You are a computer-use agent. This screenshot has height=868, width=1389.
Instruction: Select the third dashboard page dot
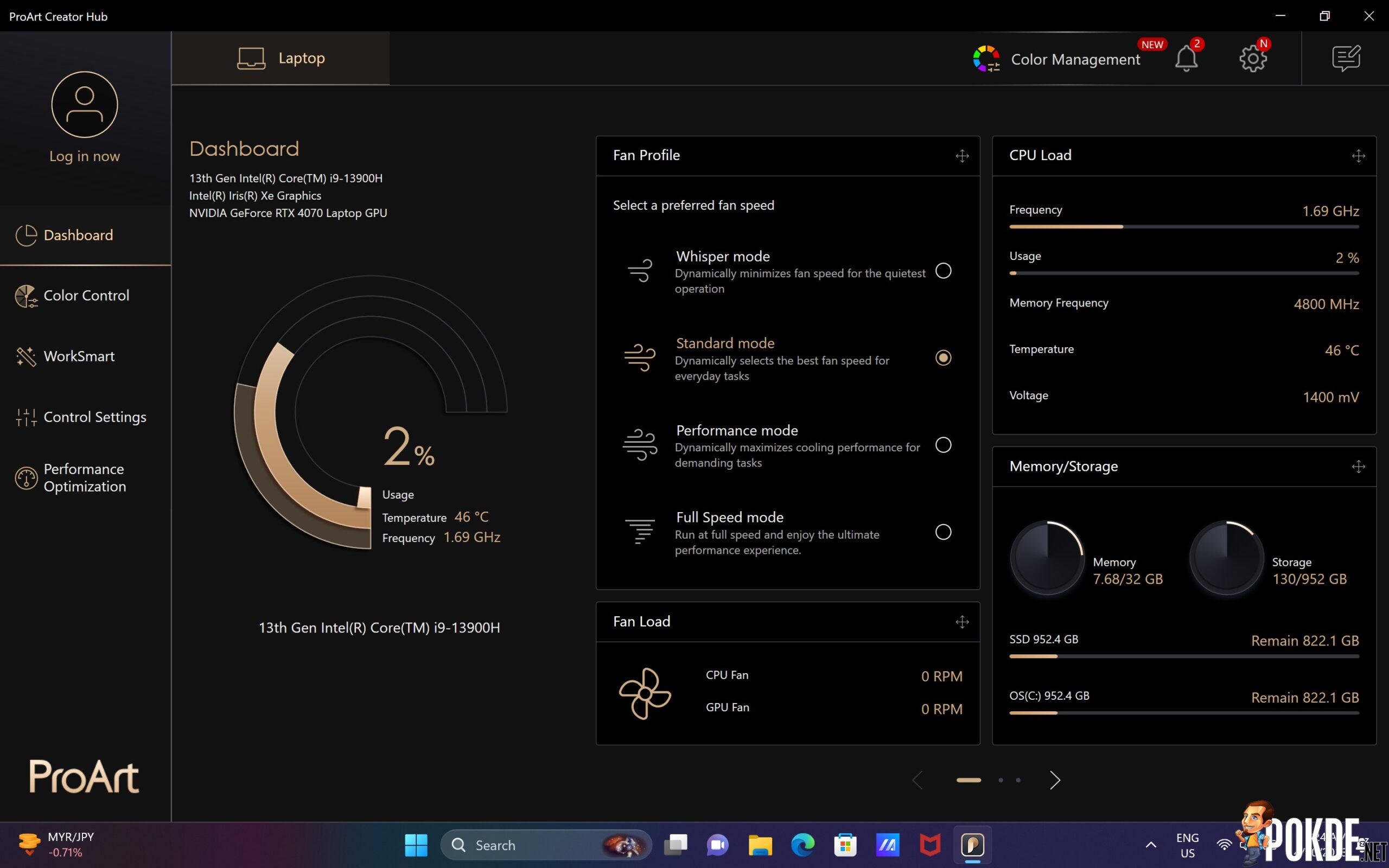point(1018,780)
